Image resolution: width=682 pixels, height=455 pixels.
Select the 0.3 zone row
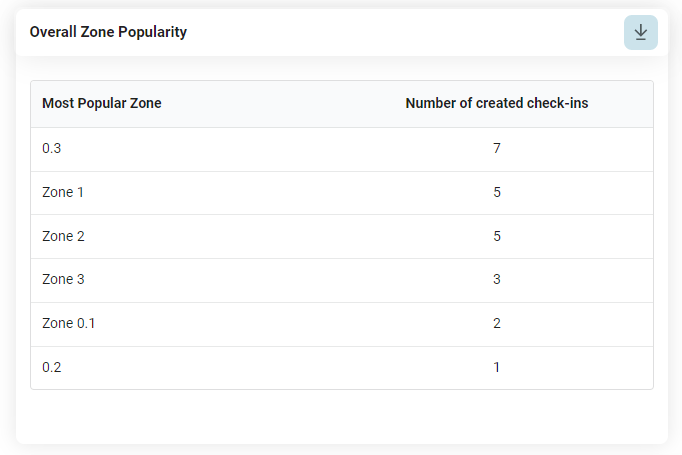pos(341,149)
